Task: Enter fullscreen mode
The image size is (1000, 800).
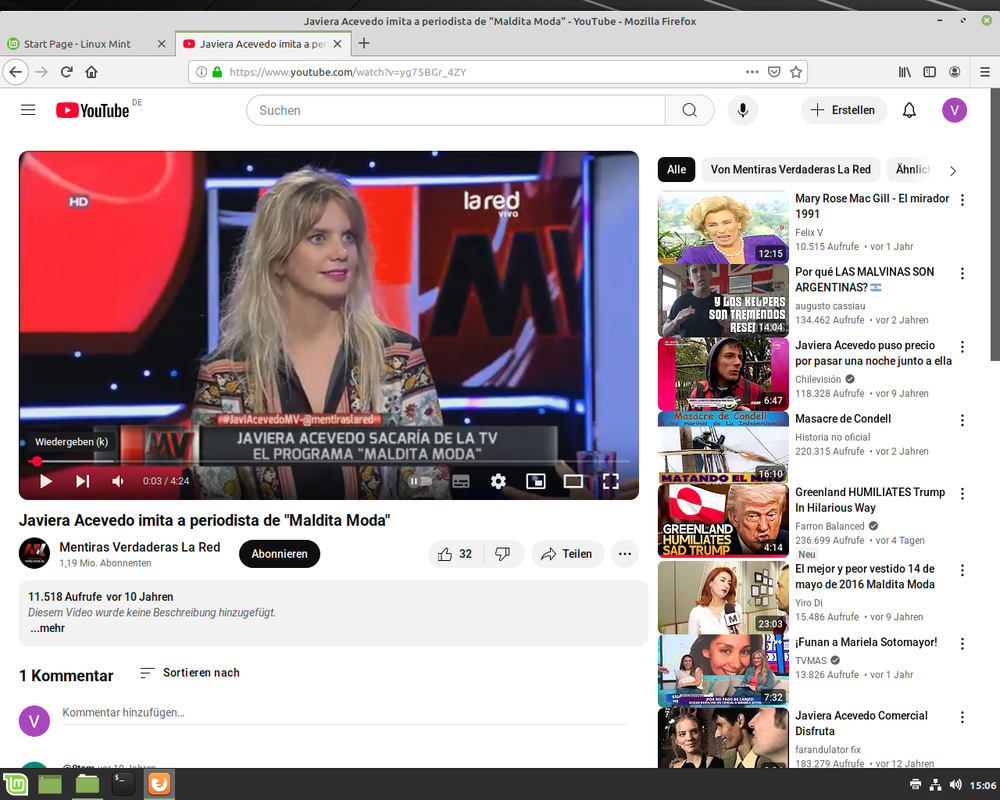Action: tap(610, 481)
